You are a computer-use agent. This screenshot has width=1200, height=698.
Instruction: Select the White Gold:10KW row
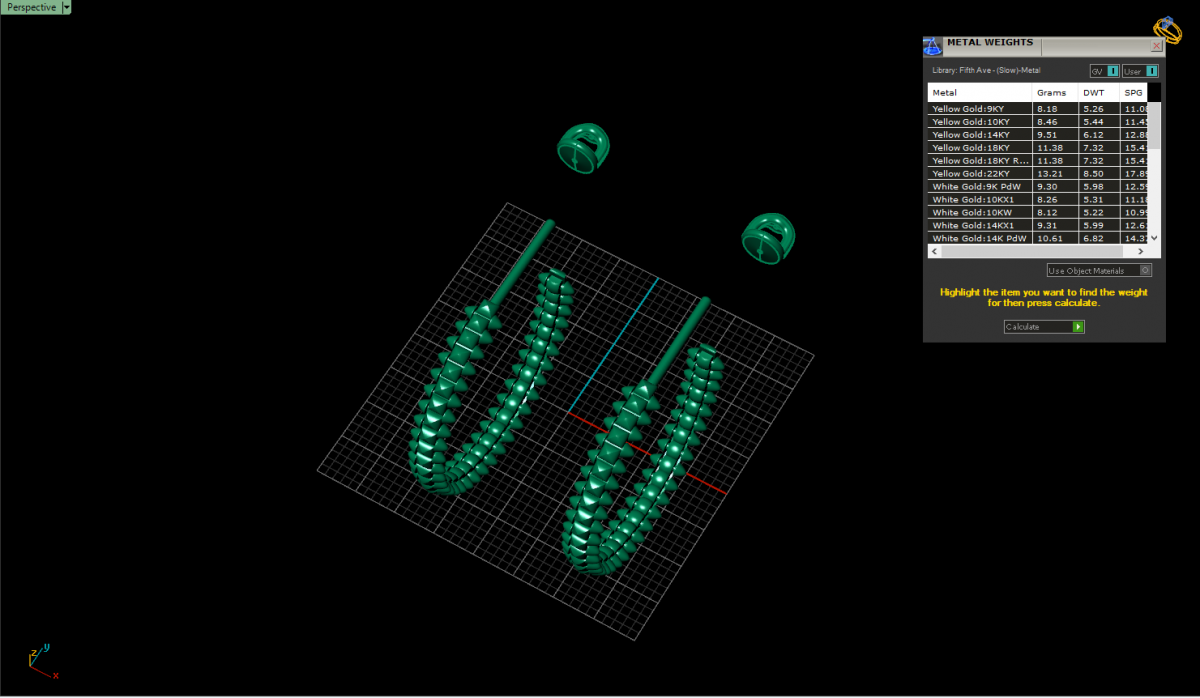(980, 212)
